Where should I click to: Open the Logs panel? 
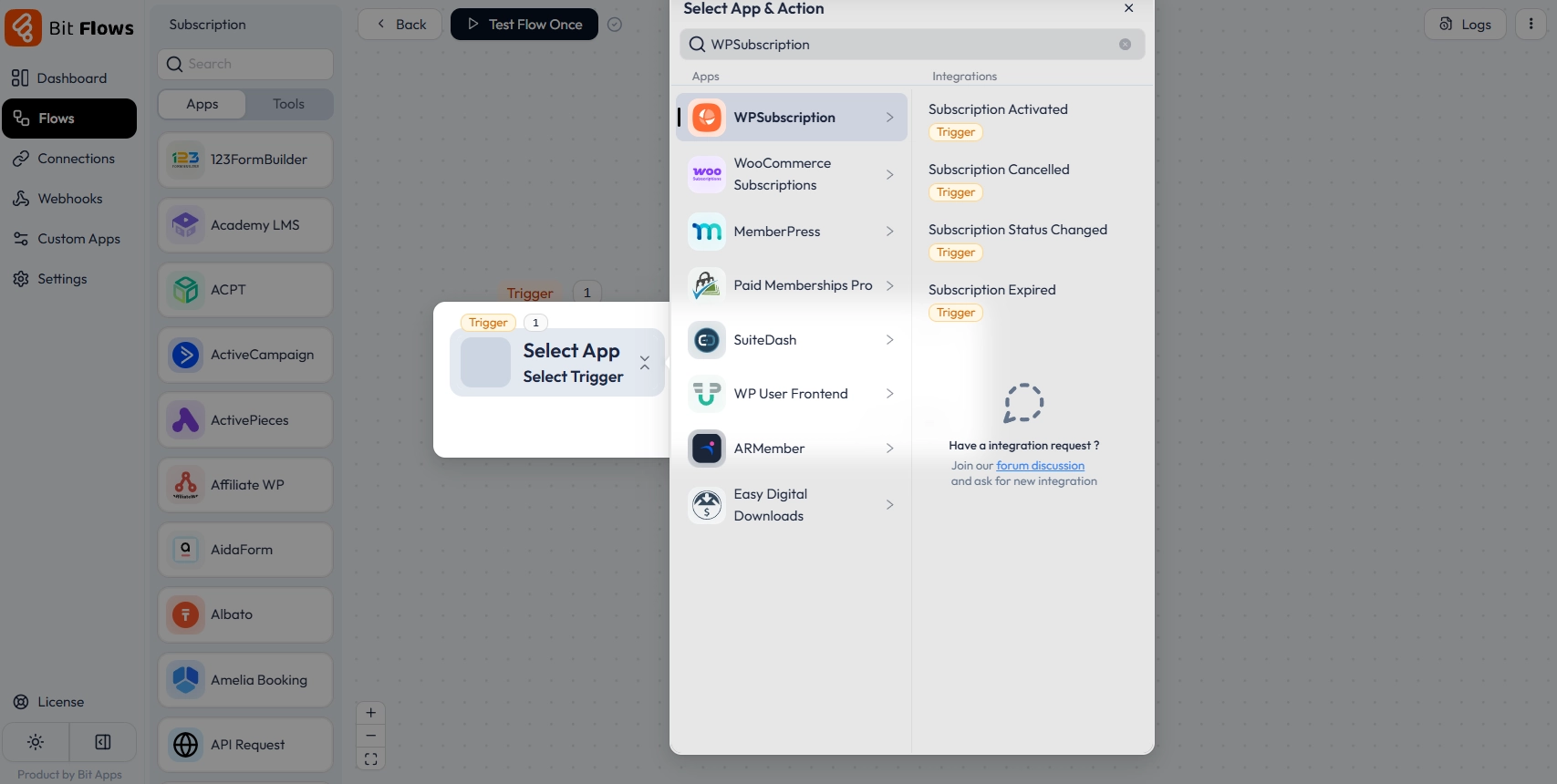click(1465, 25)
